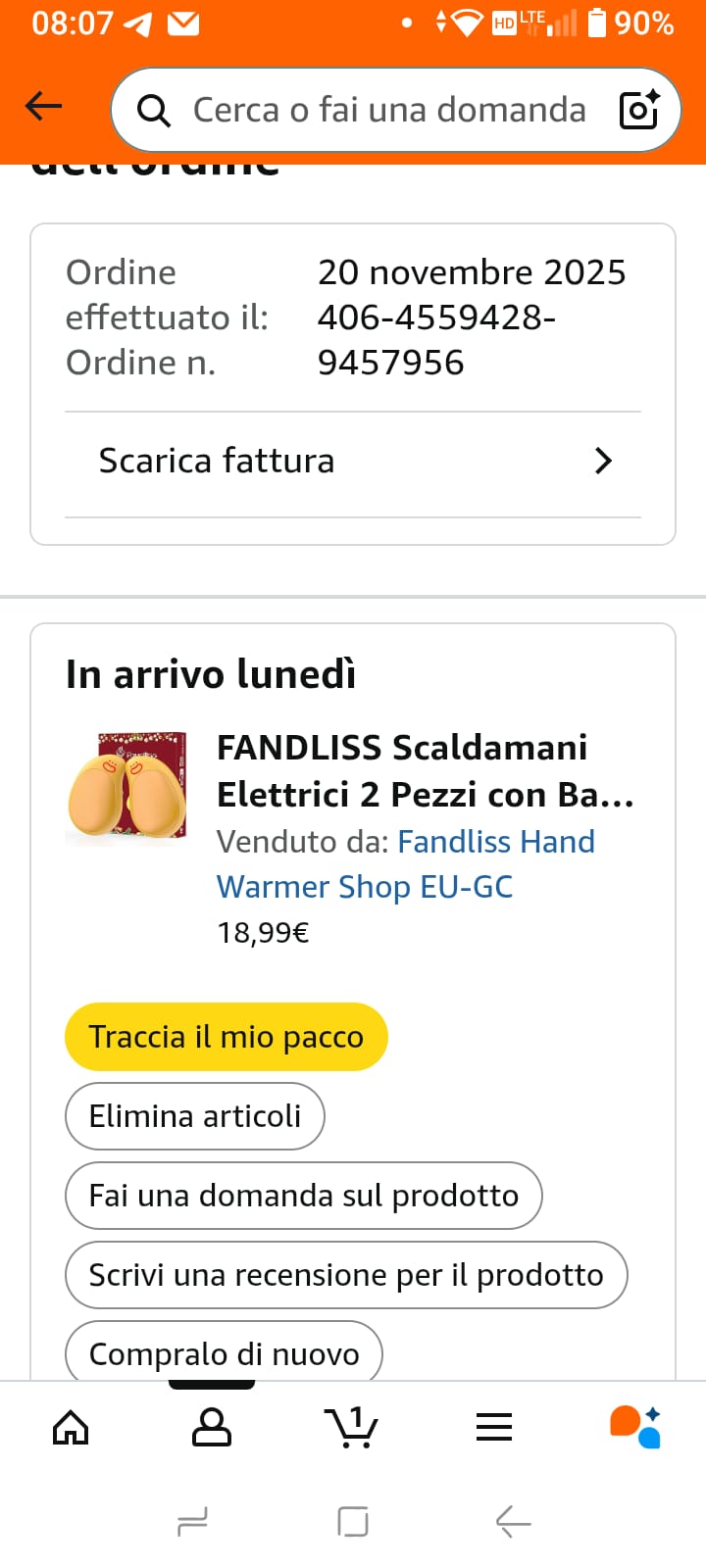Expand Scarica fattura chevron arrow

coord(603,461)
